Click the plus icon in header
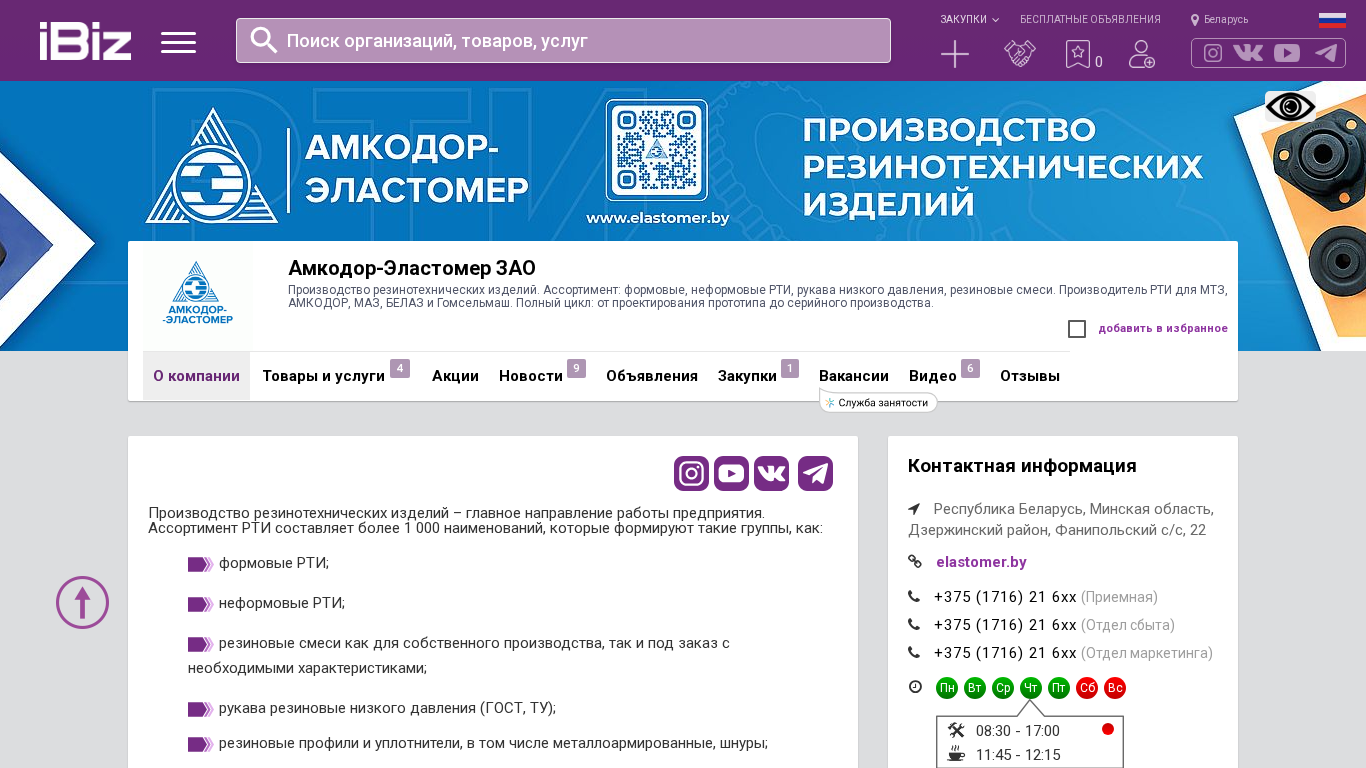 (955, 54)
